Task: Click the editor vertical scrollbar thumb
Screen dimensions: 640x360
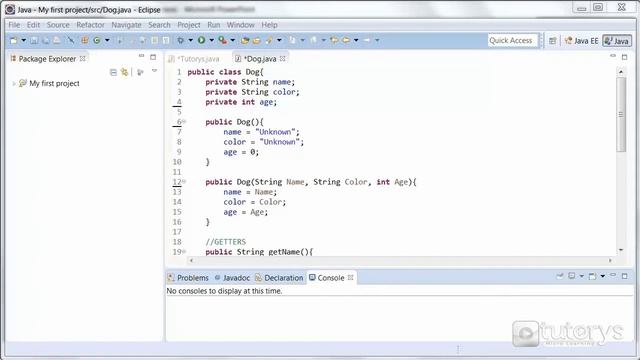Action: pos(621,114)
